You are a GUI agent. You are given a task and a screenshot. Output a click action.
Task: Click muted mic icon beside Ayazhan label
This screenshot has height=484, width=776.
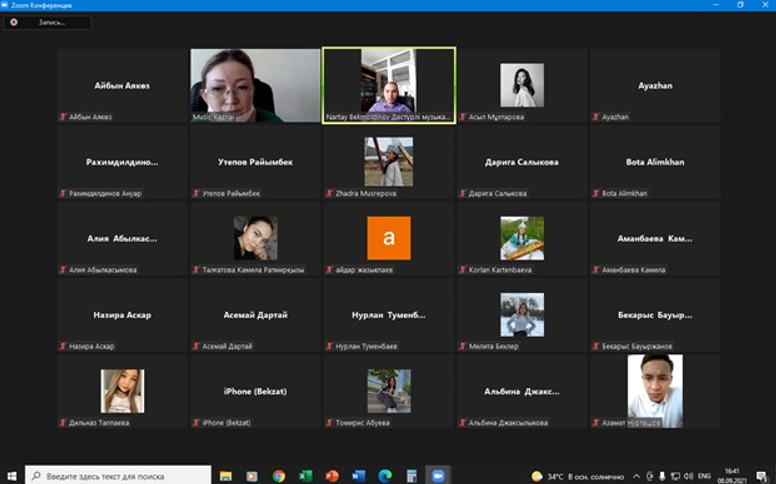pos(596,117)
